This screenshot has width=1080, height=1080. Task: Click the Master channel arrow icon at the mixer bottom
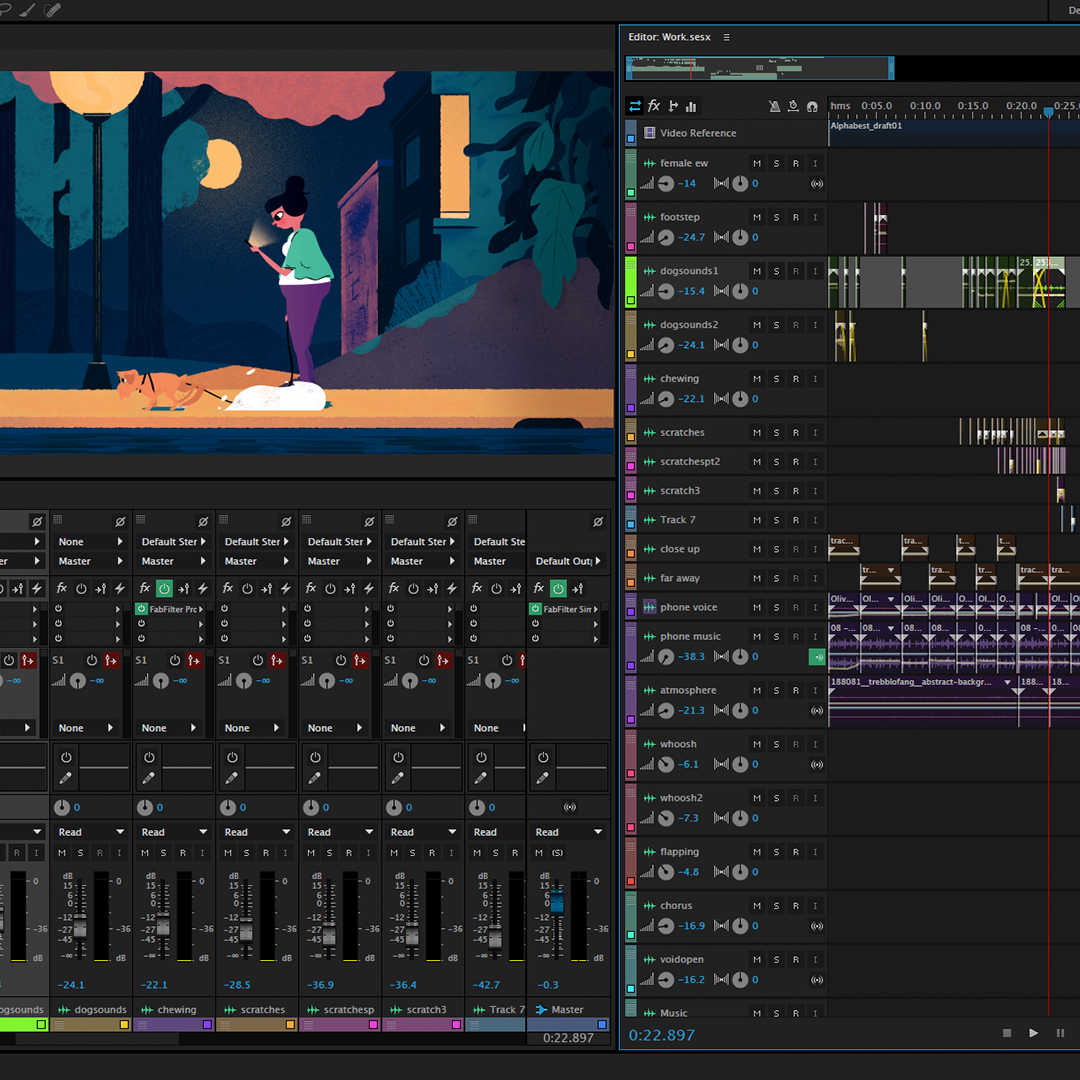(541, 1010)
